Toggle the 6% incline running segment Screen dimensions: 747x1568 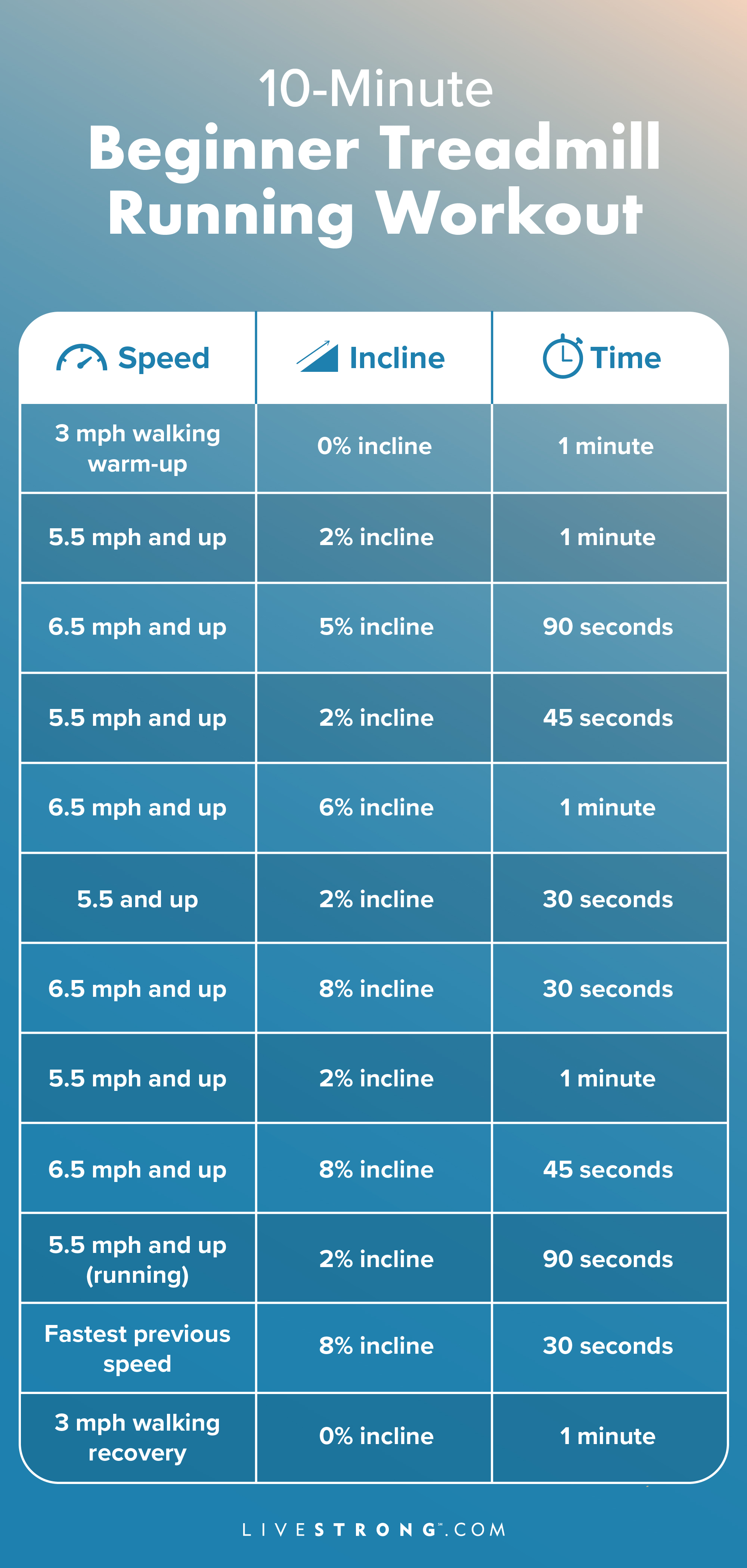373,810
